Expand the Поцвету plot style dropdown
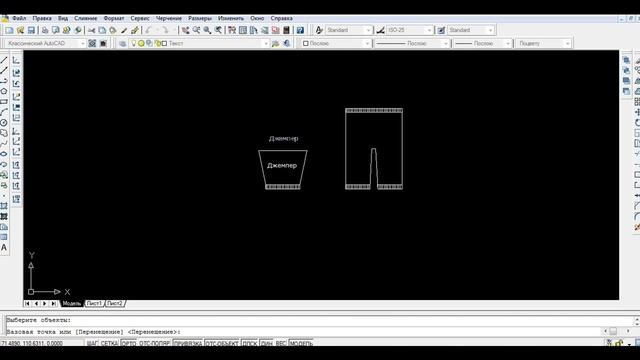This screenshot has width=640, height=360. 567,43
